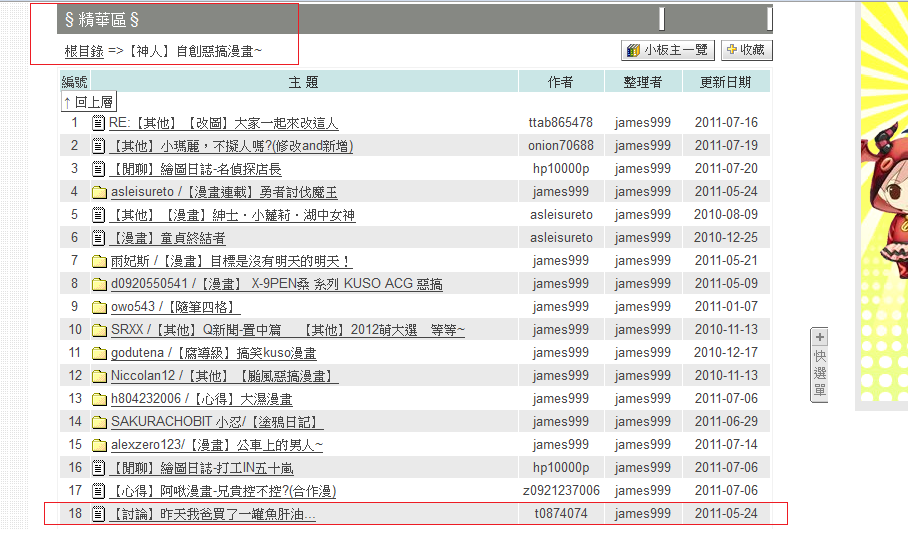908x533 pixels.
Task: Click folder icon beside alexzero123 公車上的男人
Action: pyautogui.click(x=99, y=445)
